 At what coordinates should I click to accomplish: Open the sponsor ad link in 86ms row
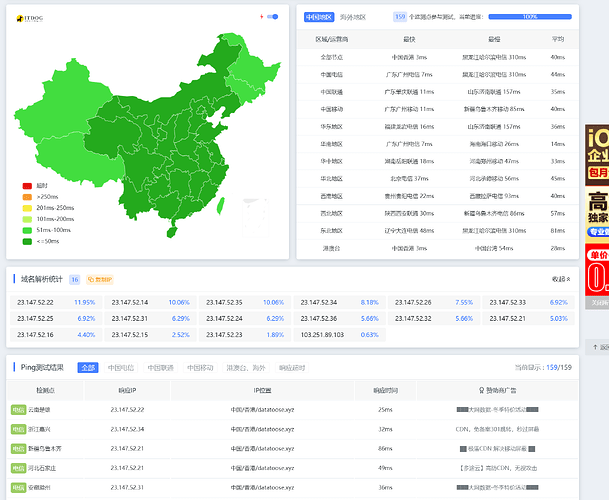[497, 449]
